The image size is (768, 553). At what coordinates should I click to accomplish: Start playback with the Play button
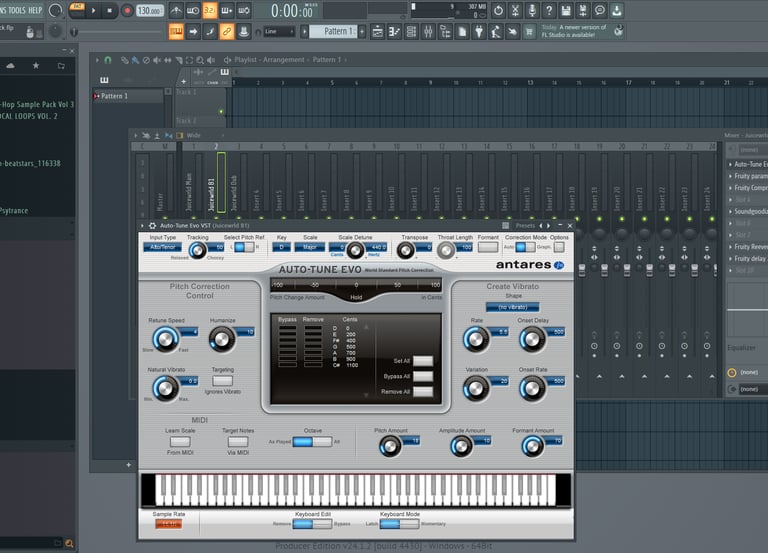point(93,10)
